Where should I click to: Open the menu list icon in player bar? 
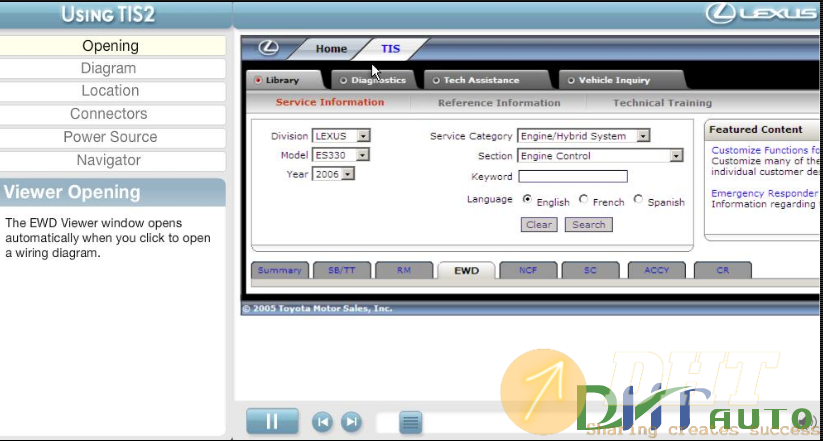410,422
